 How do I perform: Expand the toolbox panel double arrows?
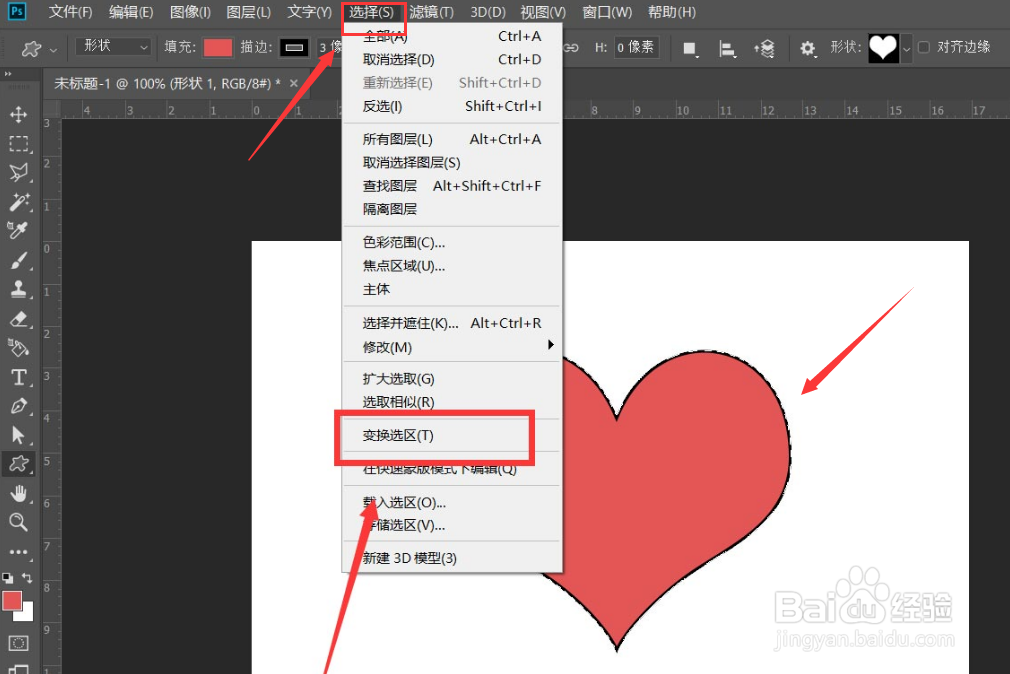8,74
